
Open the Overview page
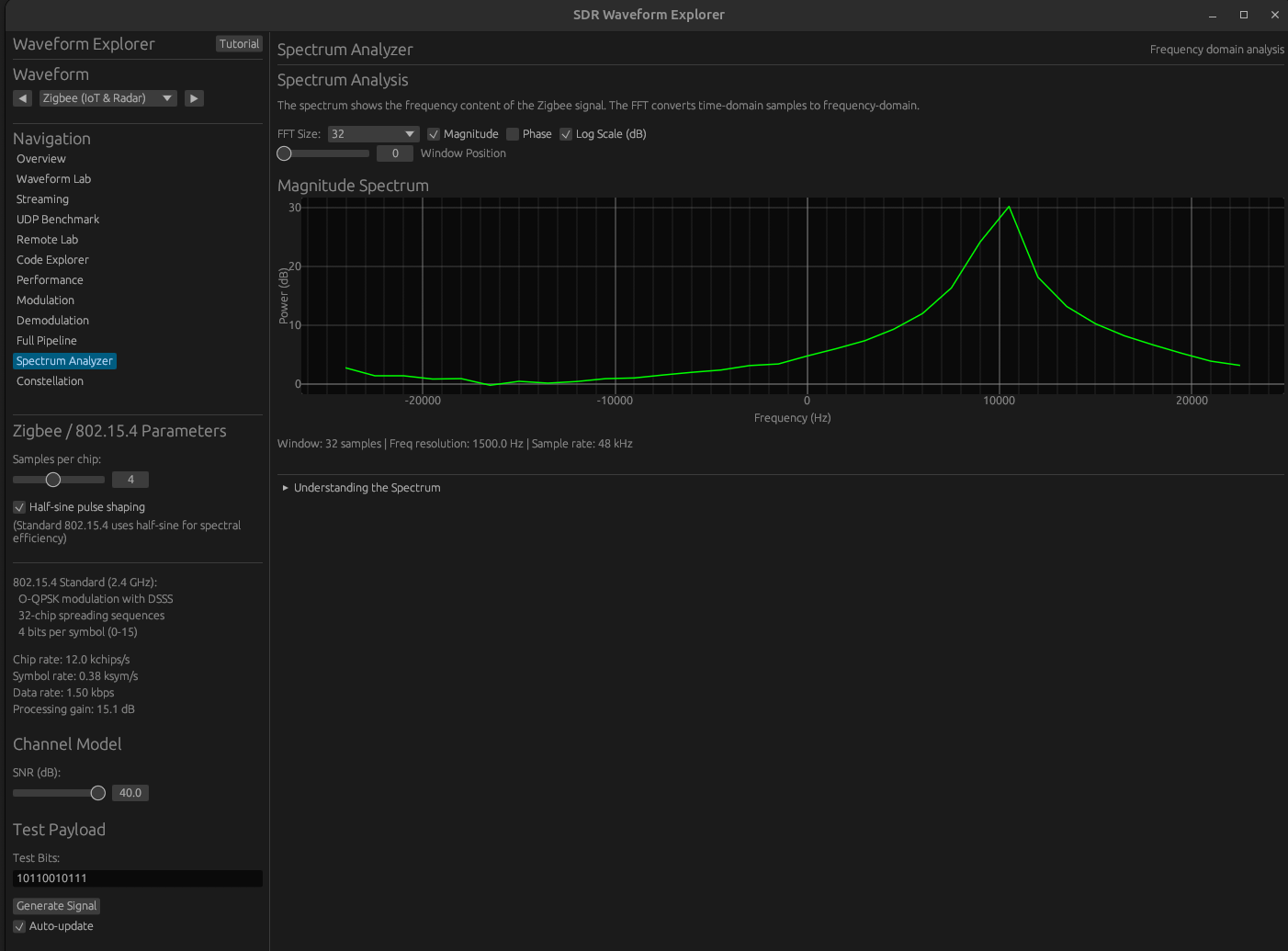[x=40, y=158]
